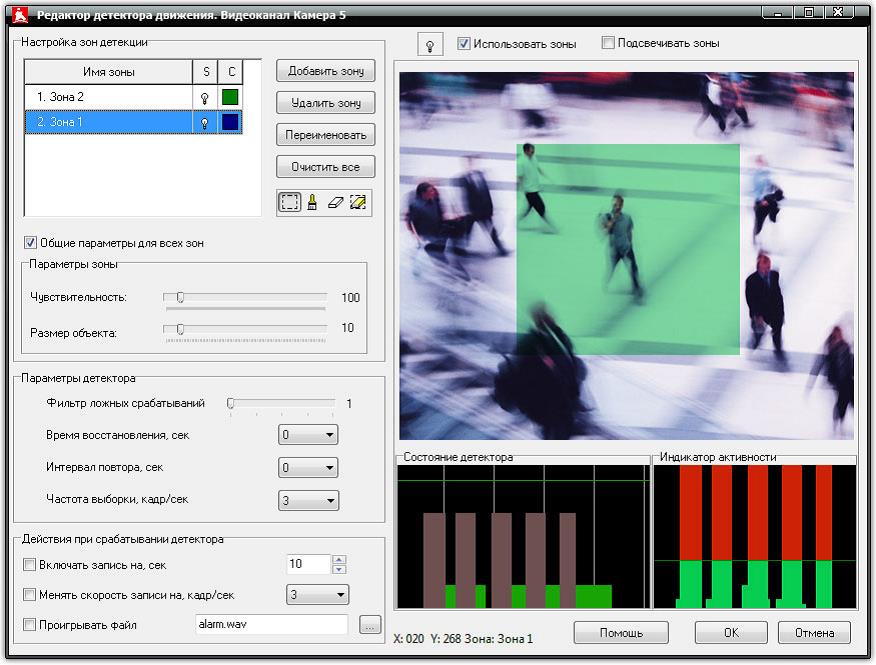The image size is (876, 665).
Task: Click the light bulb button above video
Action: pyautogui.click(x=430, y=45)
